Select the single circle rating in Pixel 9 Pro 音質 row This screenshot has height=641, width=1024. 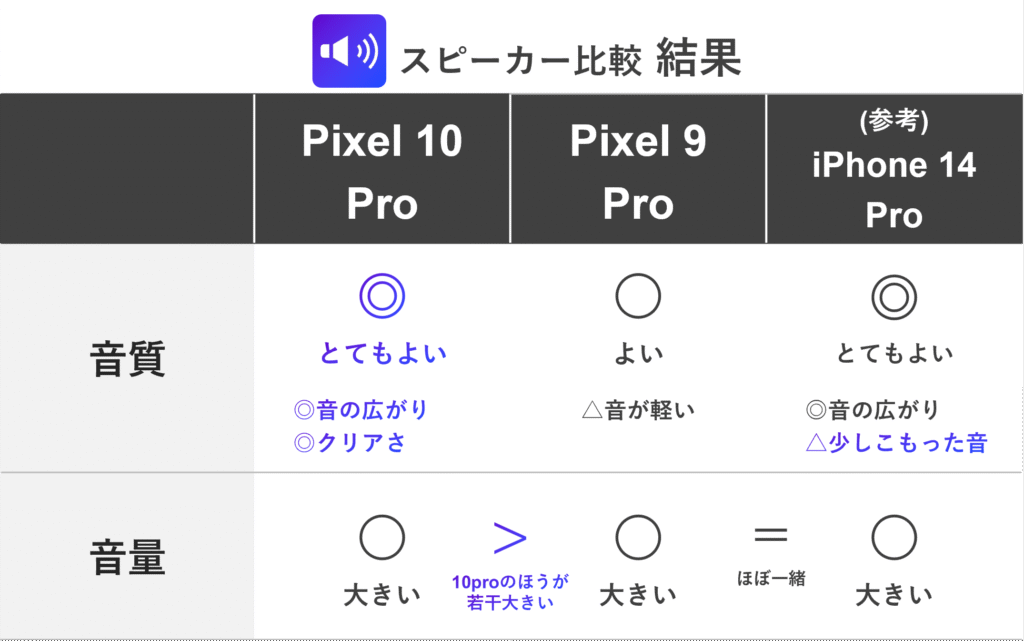[x=638, y=296]
